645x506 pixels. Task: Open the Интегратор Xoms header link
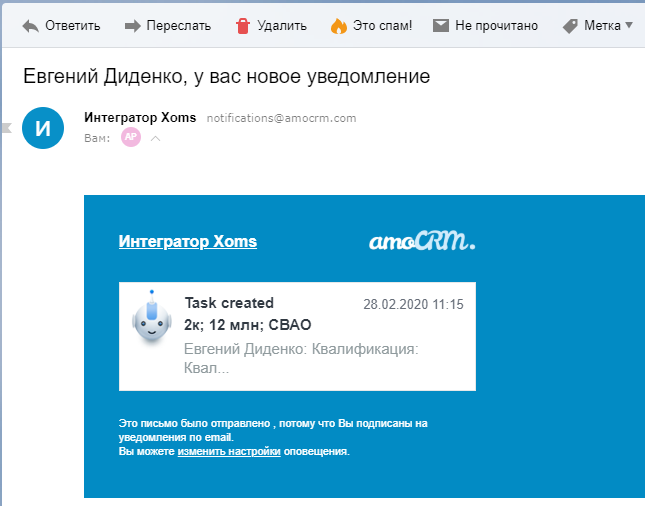click(x=187, y=241)
